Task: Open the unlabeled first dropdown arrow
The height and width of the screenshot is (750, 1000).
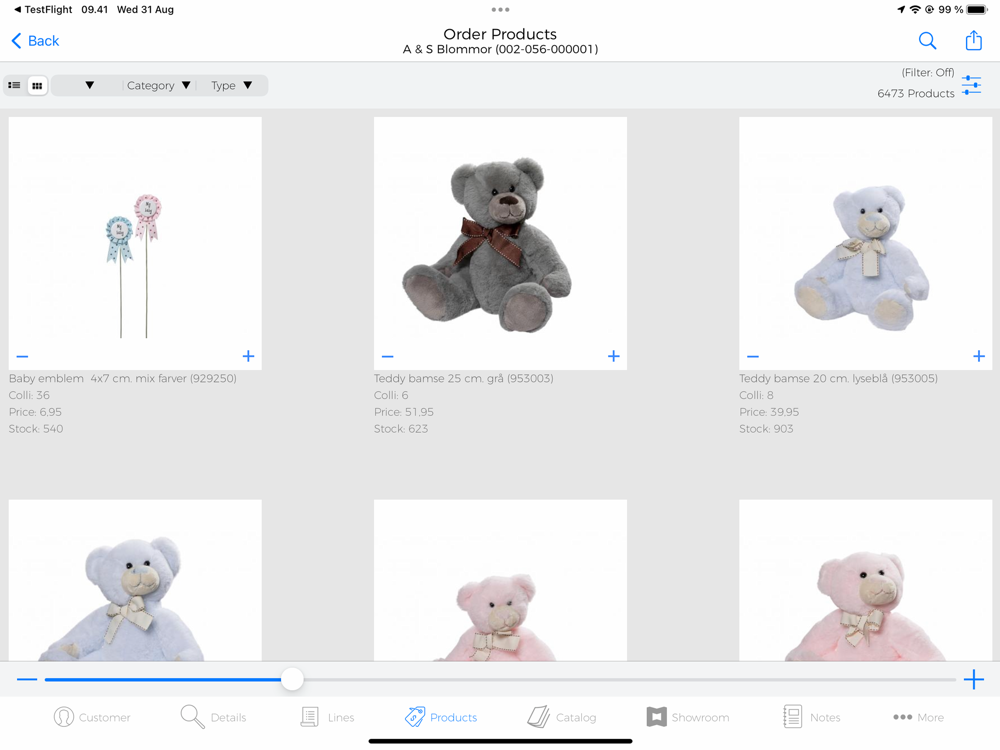Action: pyautogui.click(x=89, y=85)
